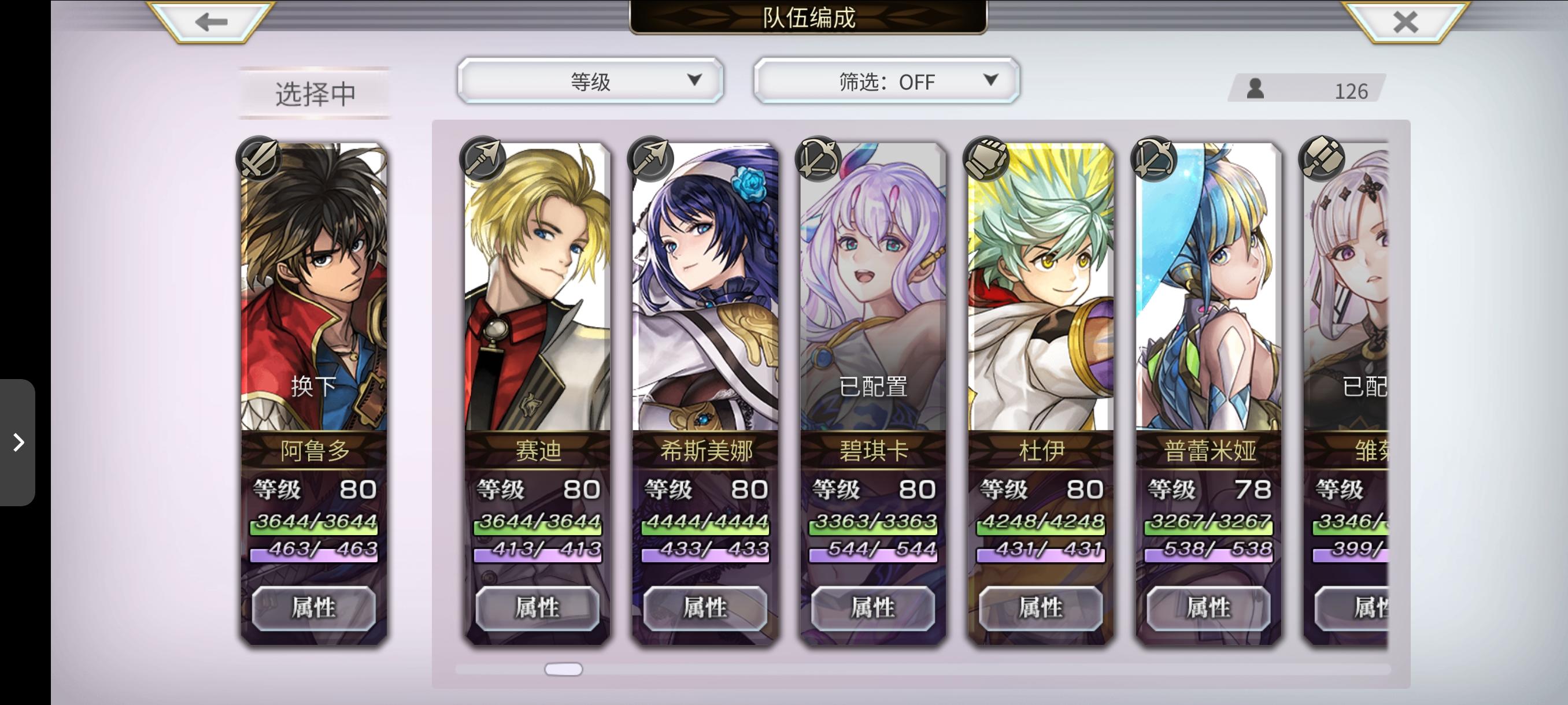Open the 等级 sort dropdown
1568x705 pixels.
coord(590,81)
